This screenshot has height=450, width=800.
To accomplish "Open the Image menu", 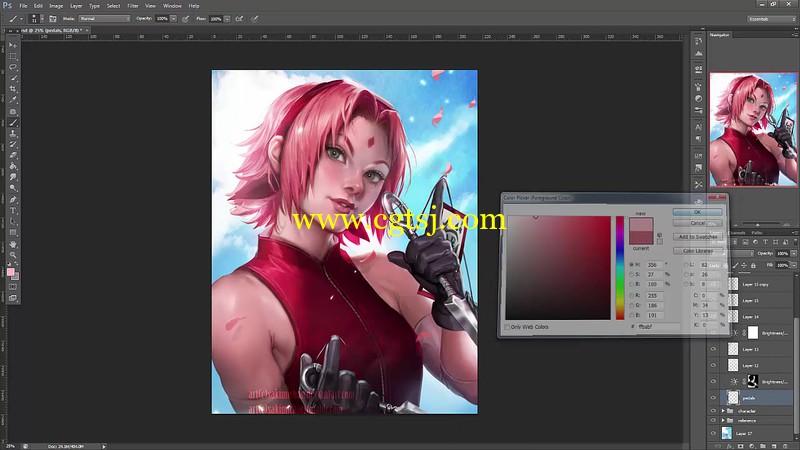I will [x=56, y=6].
